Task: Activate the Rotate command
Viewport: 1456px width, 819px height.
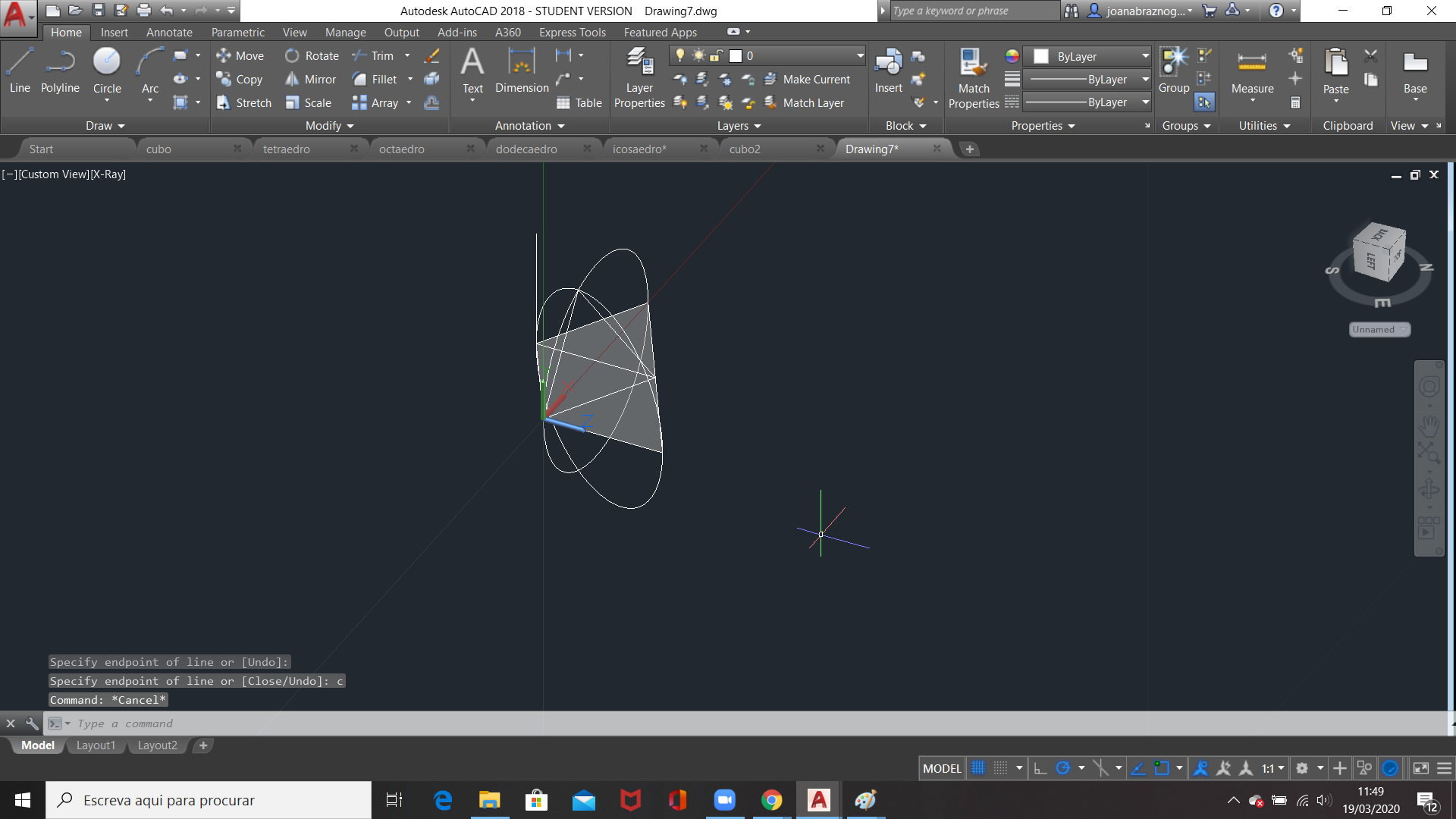Action: (x=312, y=55)
